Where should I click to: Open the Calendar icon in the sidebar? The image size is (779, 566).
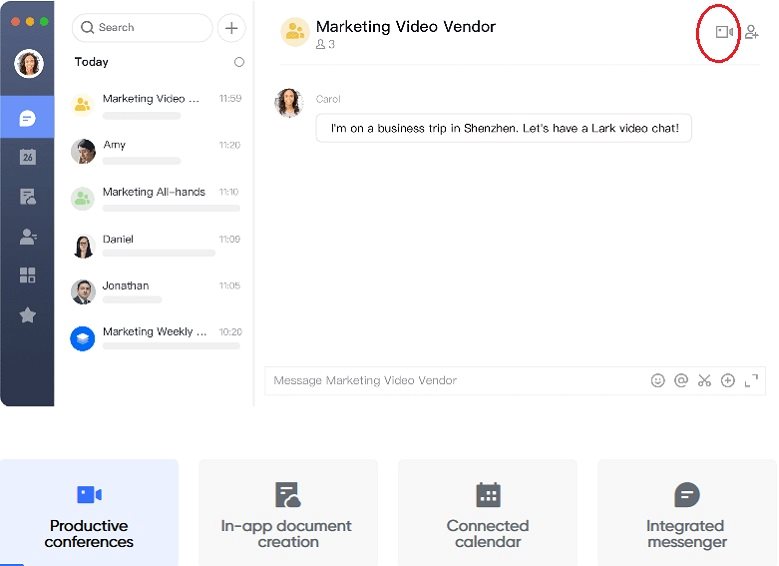click(28, 157)
